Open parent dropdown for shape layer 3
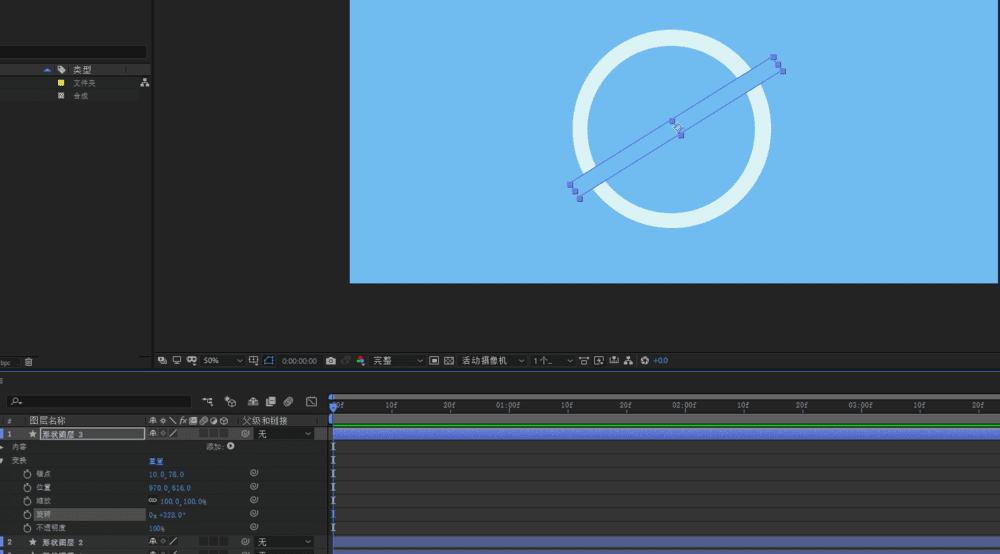The height and width of the screenshot is (554, 1000). click(284, 434)
